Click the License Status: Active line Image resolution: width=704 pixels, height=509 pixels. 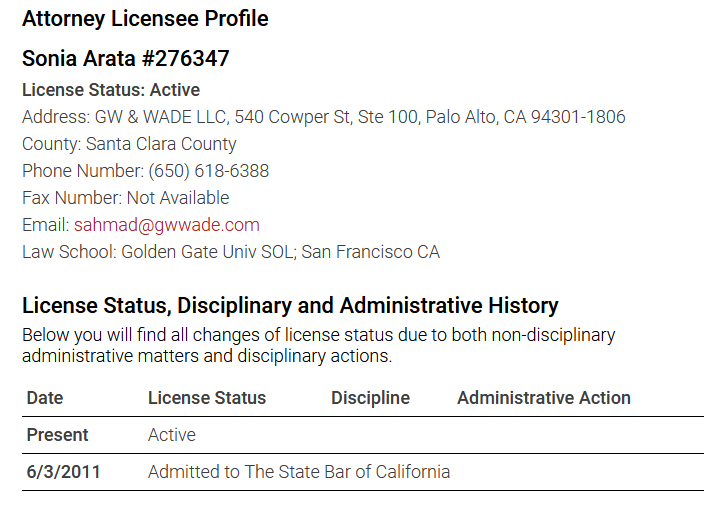[111, 90]
